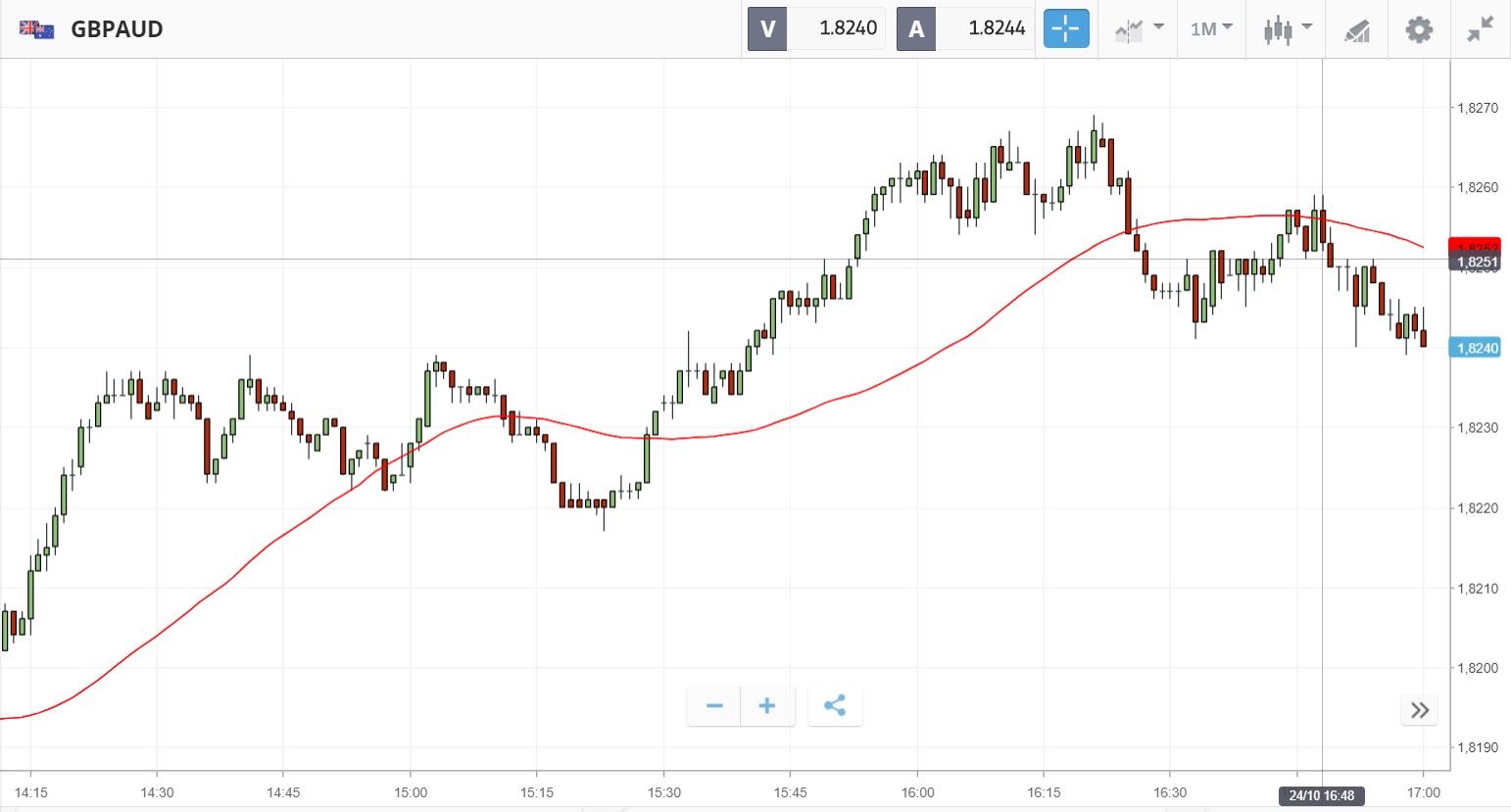Screen dimensions: 1511x812
Task: Open chart settings gear
Action: (1419, 29)
